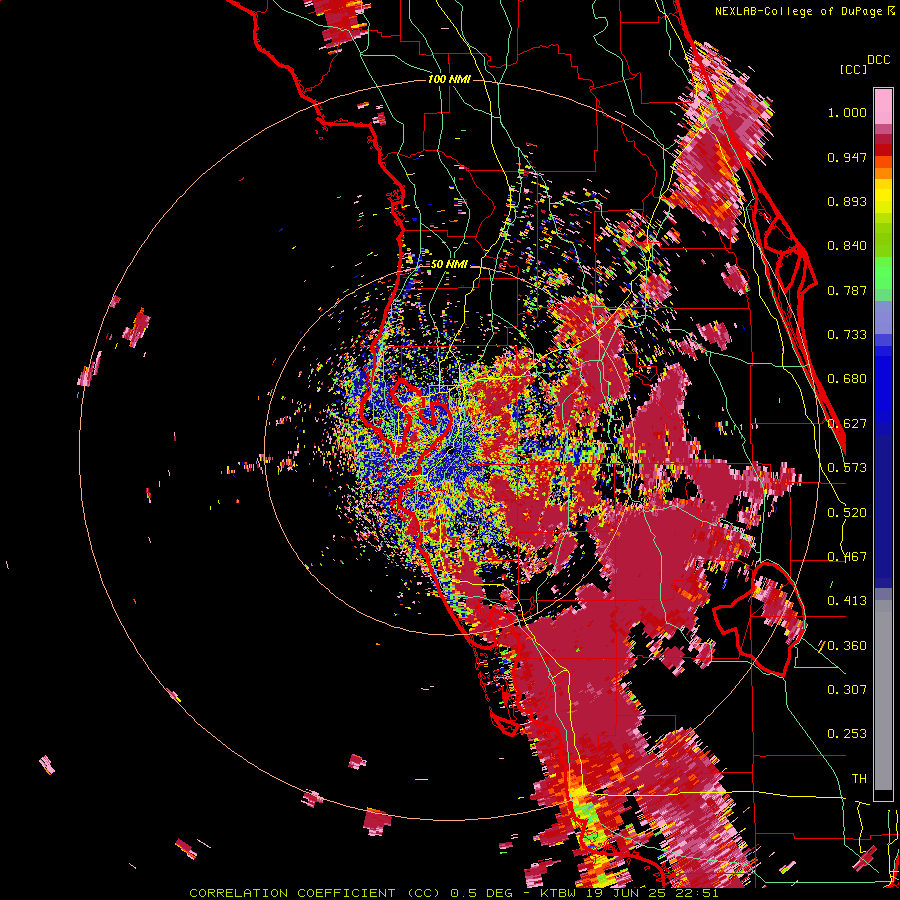Select the 100 NMI range ring label
Image resolution: width=900 pixels, height=900 pixels.
point(449,79)
